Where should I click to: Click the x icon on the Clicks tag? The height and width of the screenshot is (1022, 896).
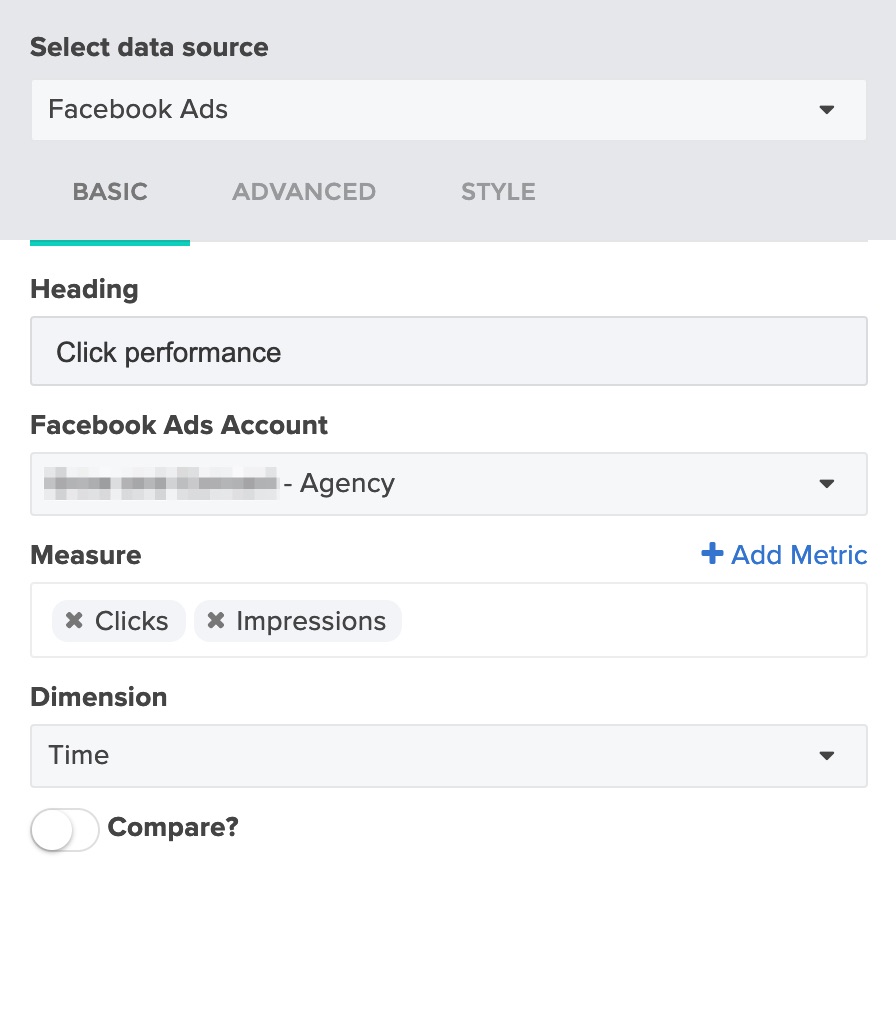pyautogui.click(x=74, y=620)
